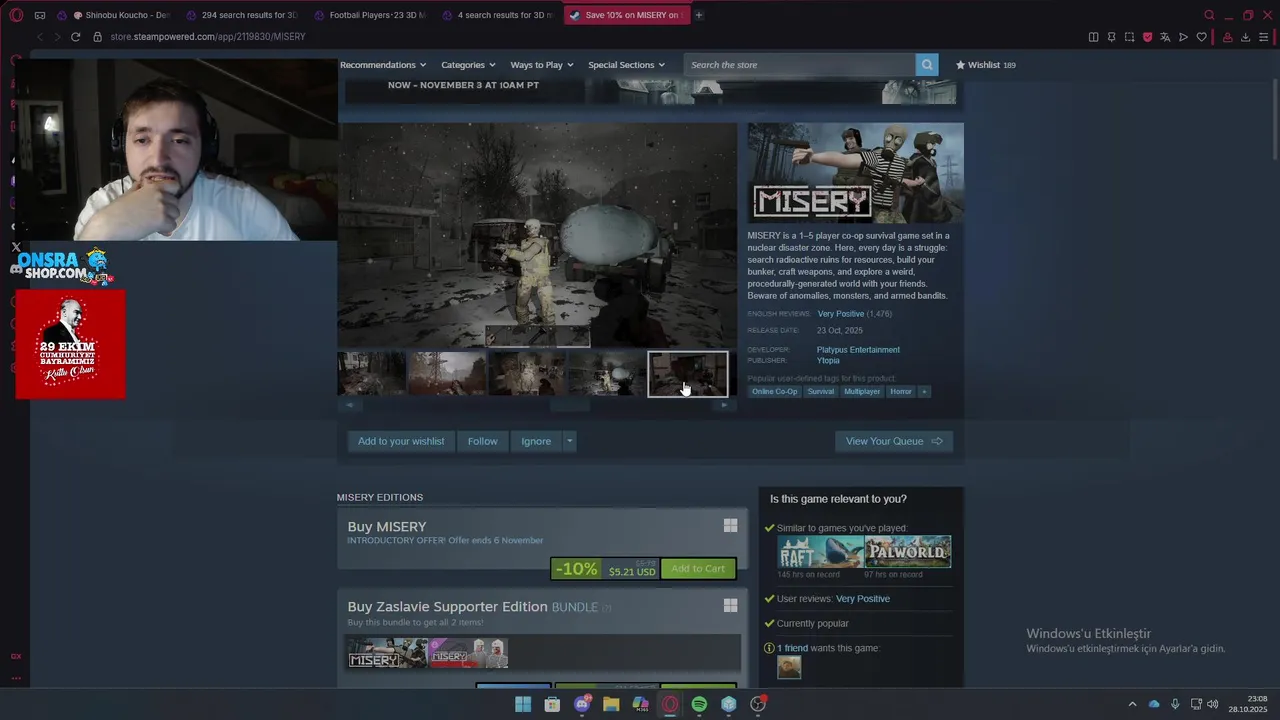Click Opera GX icon in the taskbar
1280x720 pixels.
[670, 704]
